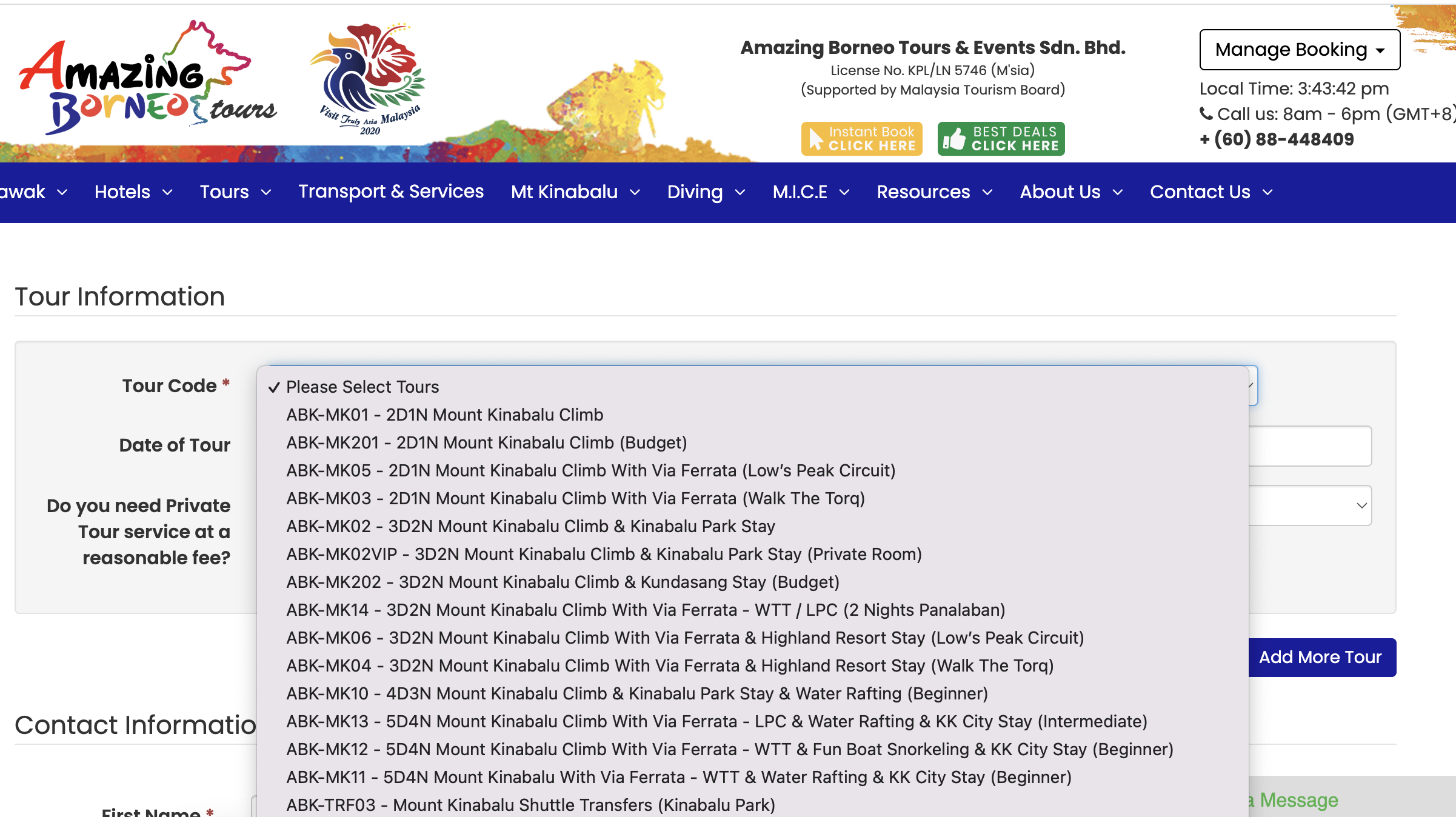Click the phone number +(60) 88-448409
Viewport: 1456px width, 817px height.
tap(1277, 139)
